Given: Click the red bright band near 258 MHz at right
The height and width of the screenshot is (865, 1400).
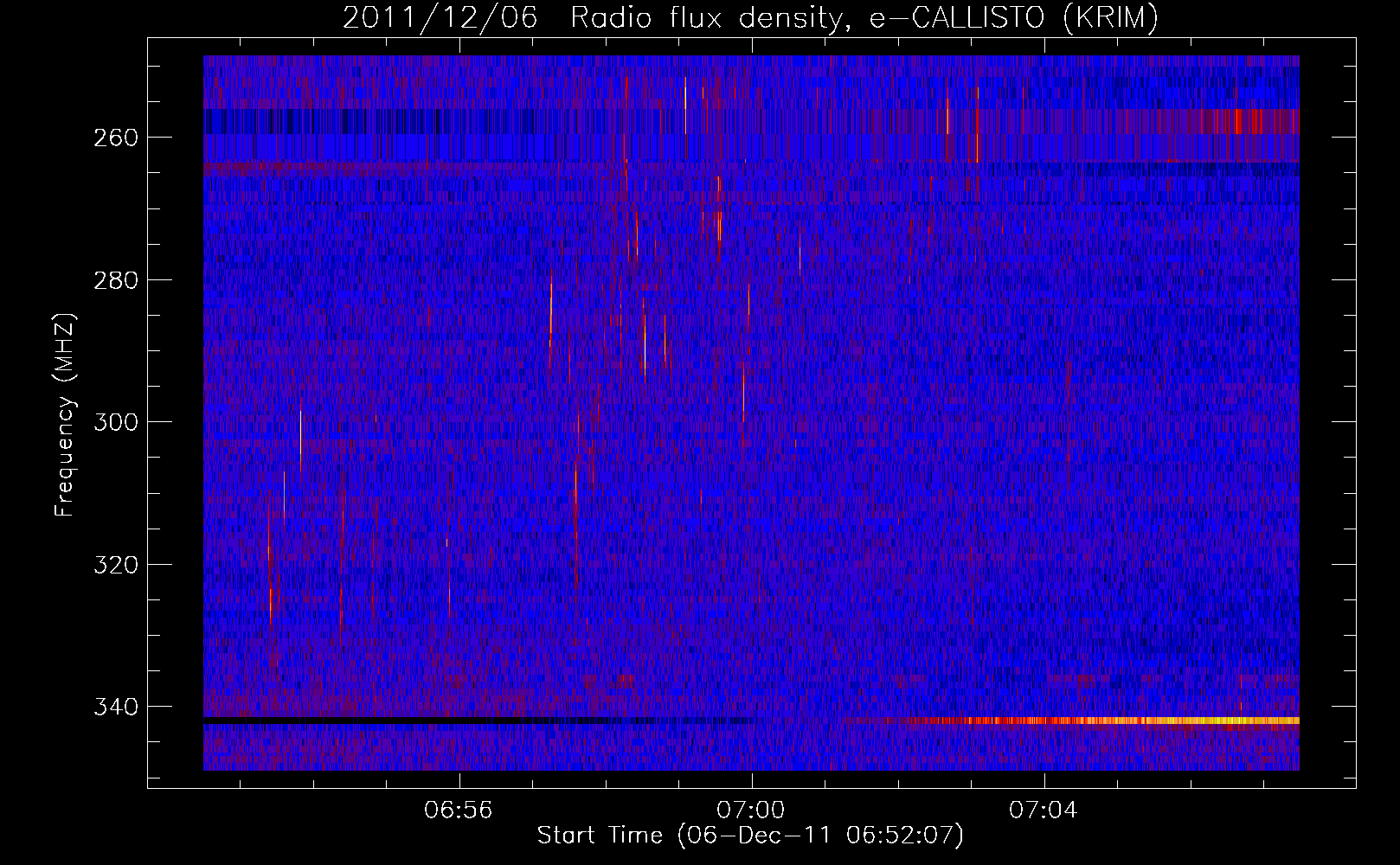Looking at the screenshot, I should click(1246, 121).
